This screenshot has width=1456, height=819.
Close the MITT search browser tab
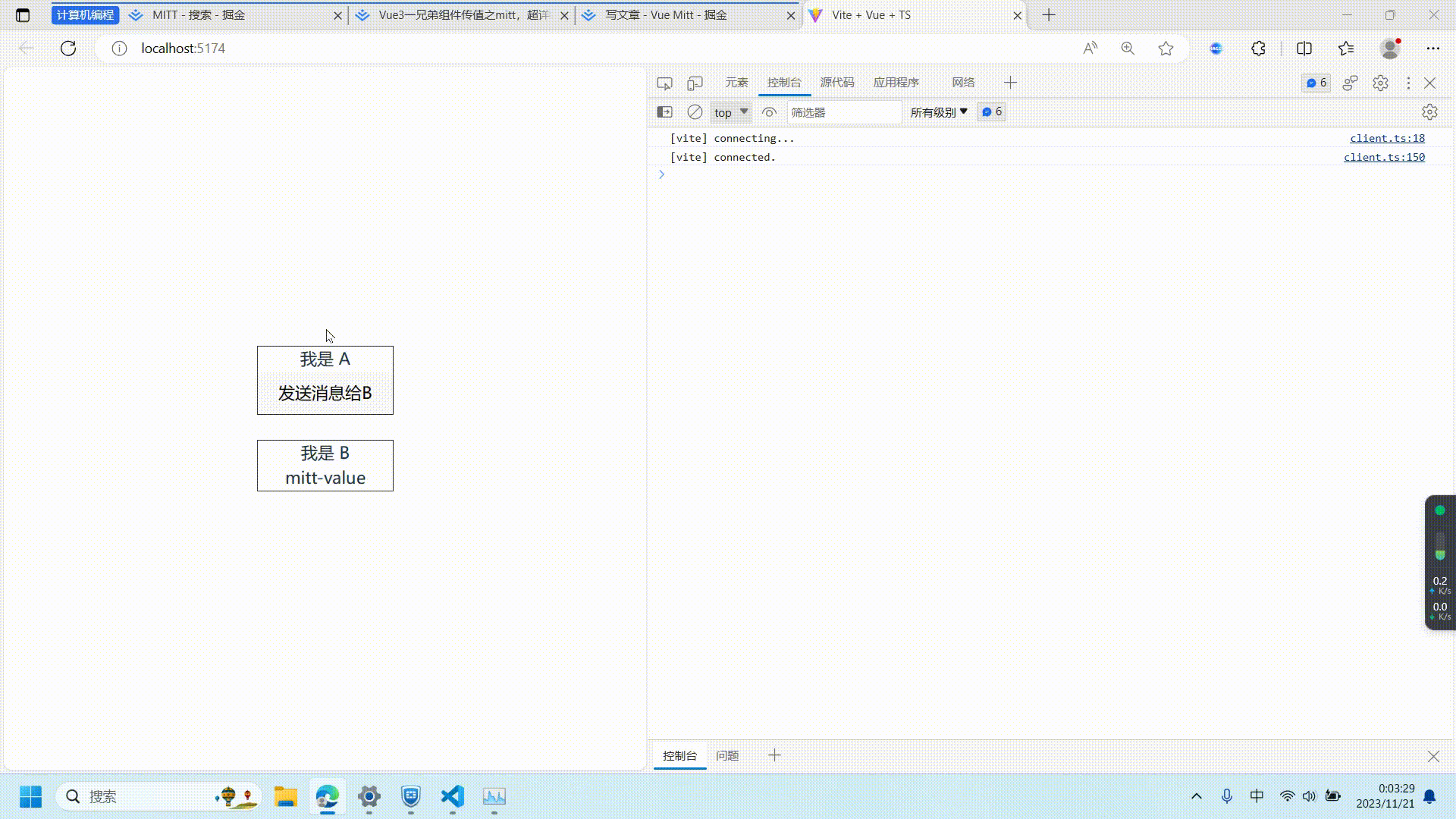337,15
